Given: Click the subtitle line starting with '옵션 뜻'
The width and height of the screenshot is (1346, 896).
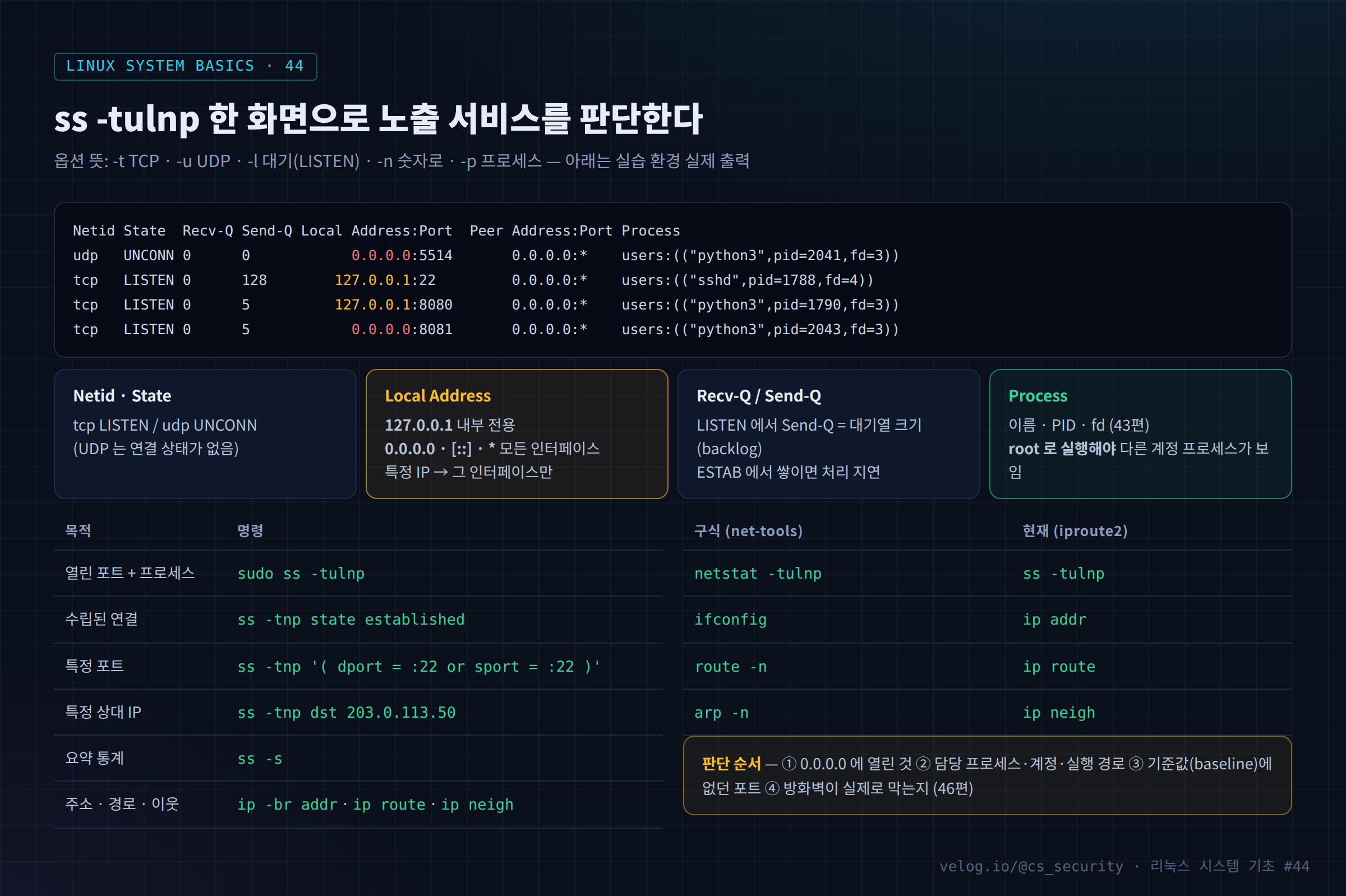Looking at the screenshot, I should 401,161.
